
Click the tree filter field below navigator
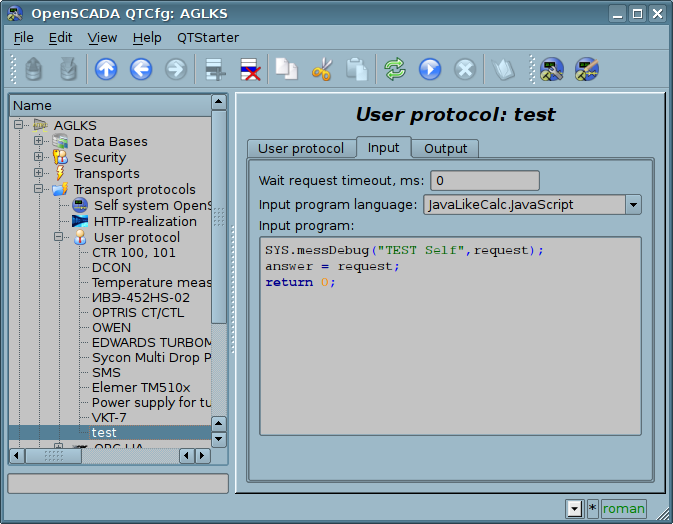tap(118, 484)
